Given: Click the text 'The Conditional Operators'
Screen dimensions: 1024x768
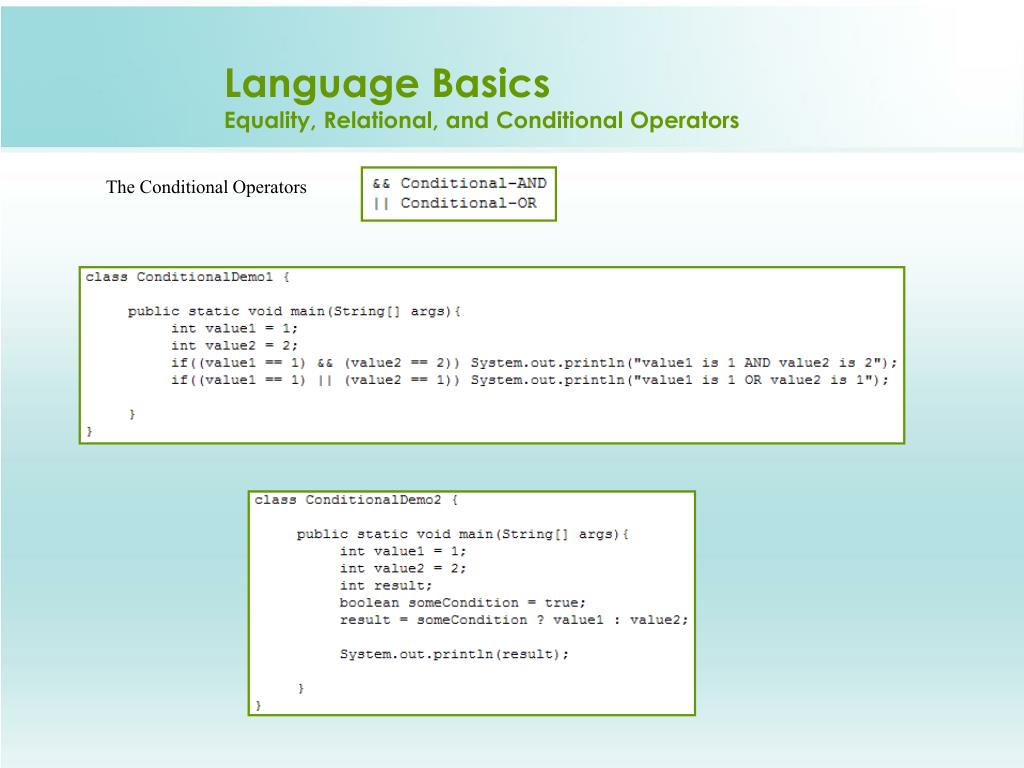Looking at the screenshot, I should [206, 187].
